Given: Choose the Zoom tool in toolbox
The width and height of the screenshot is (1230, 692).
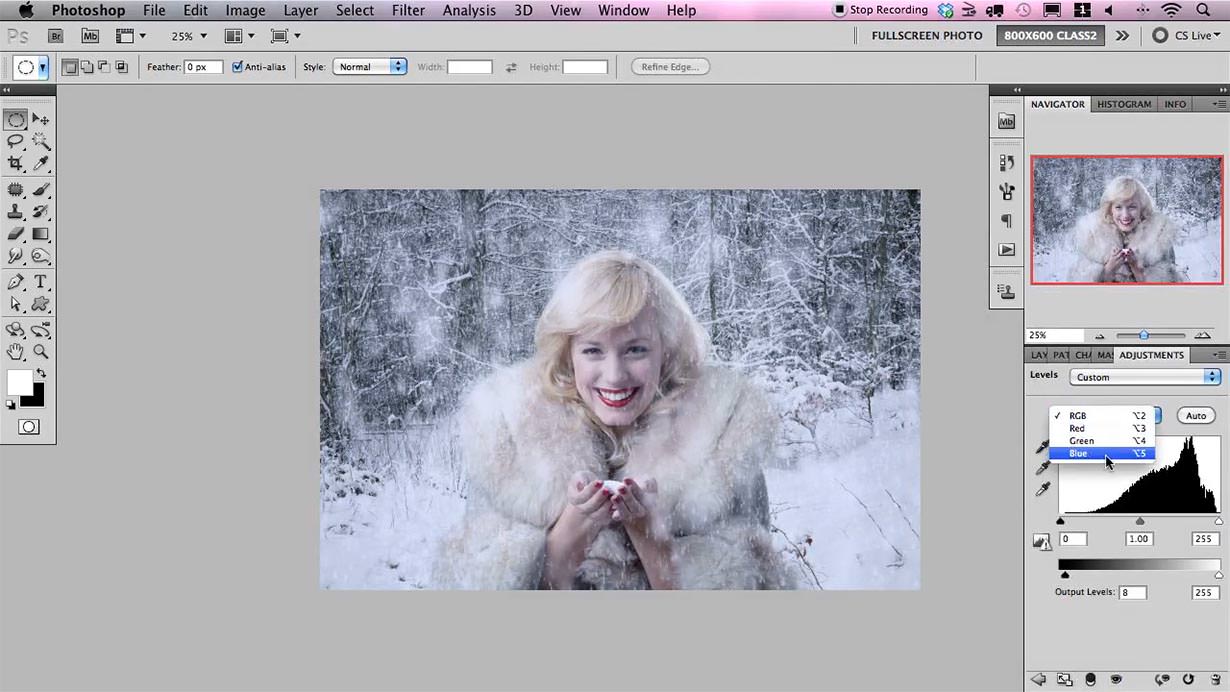Looking at the screenshot, I should coord(41,351).
